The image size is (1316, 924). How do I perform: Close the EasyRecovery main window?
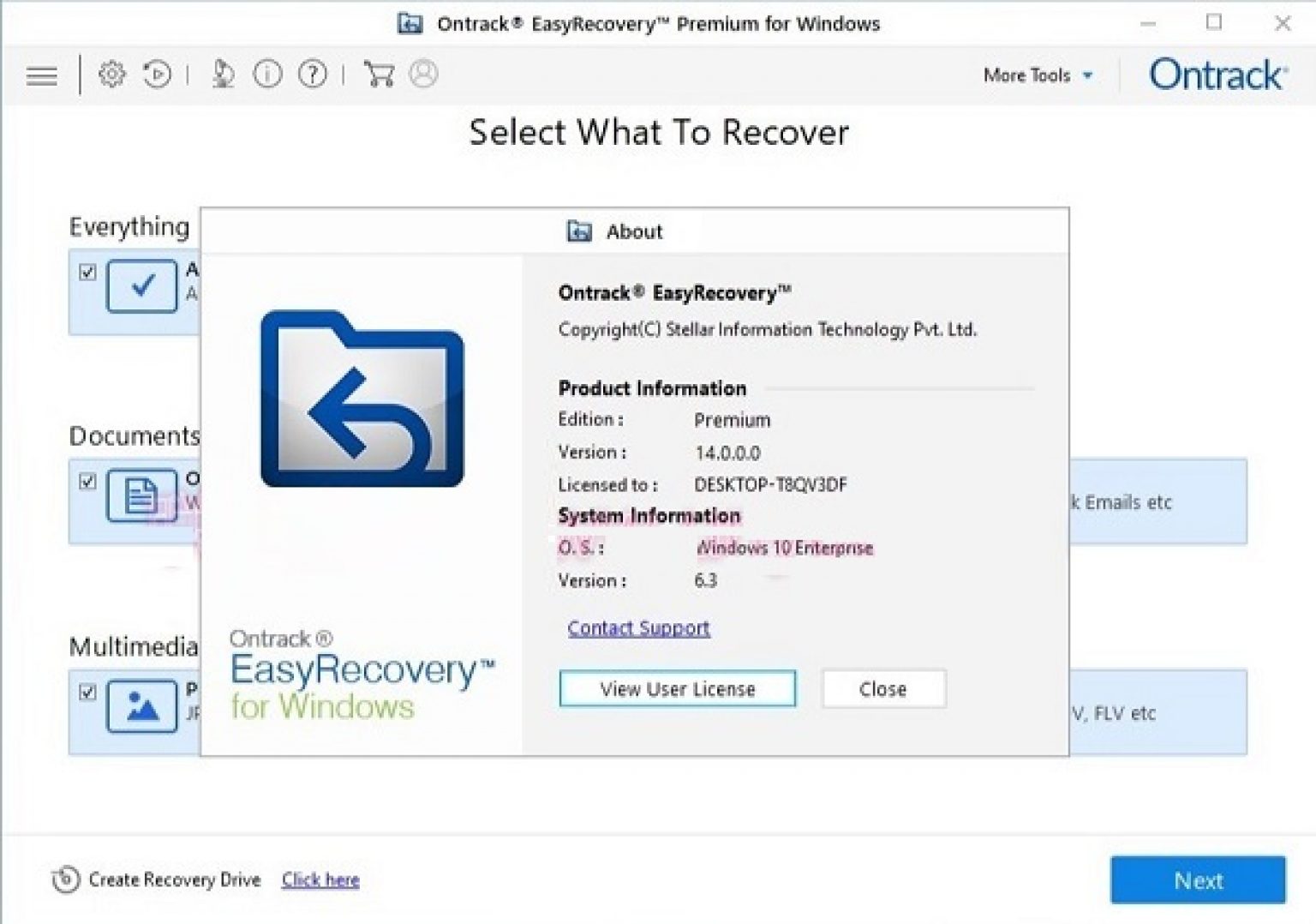click(x=1283, y=23)
